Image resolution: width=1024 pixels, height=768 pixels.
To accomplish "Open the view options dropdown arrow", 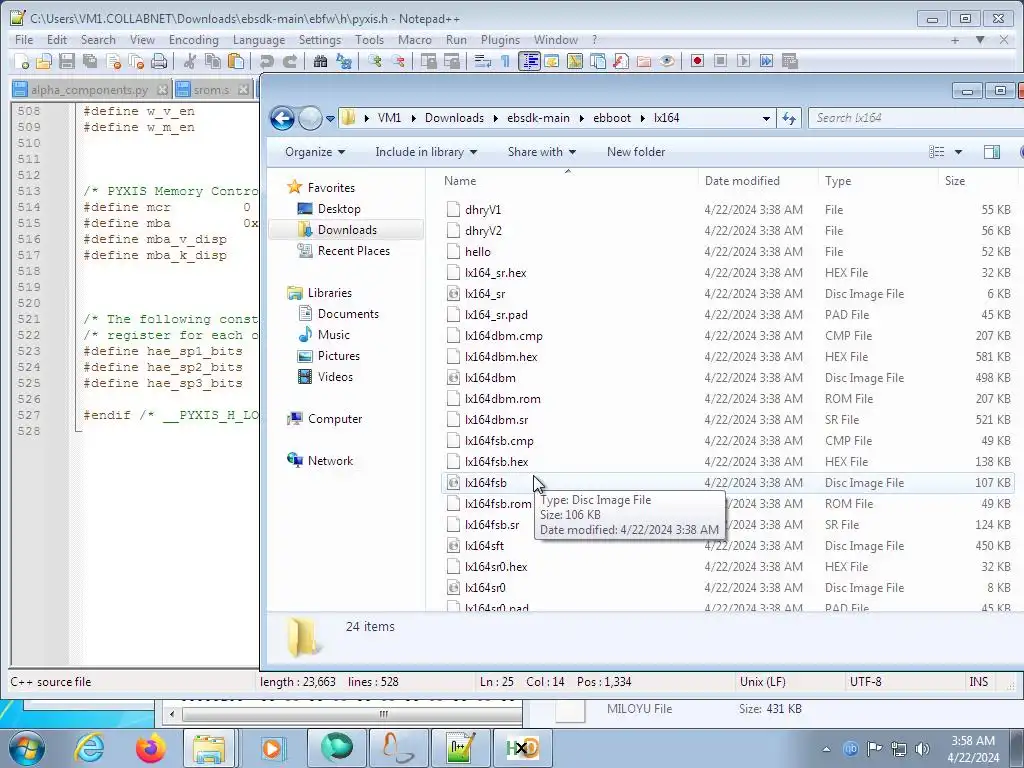I will pos(958,152).
